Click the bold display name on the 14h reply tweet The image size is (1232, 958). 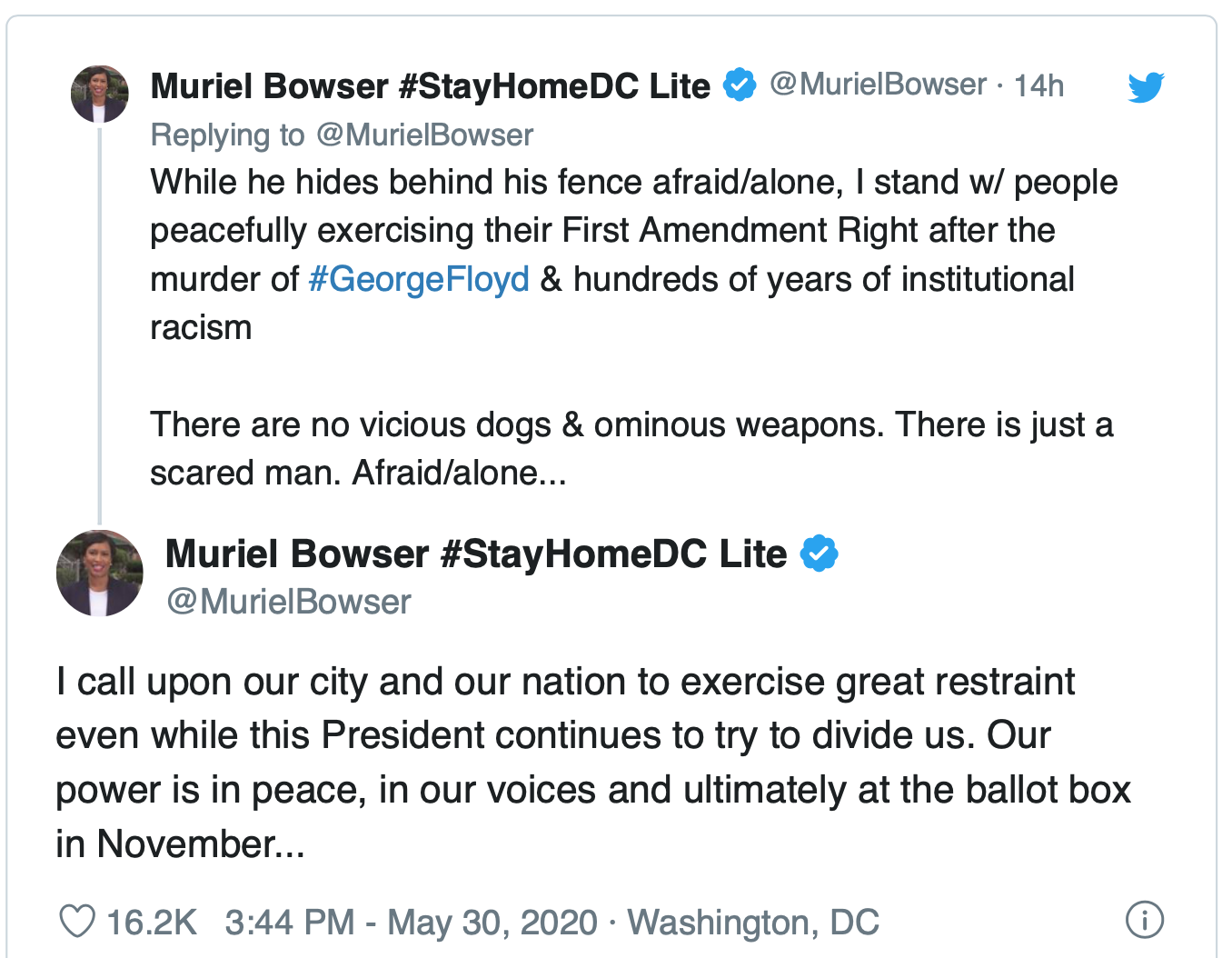(x=431, y=86)
